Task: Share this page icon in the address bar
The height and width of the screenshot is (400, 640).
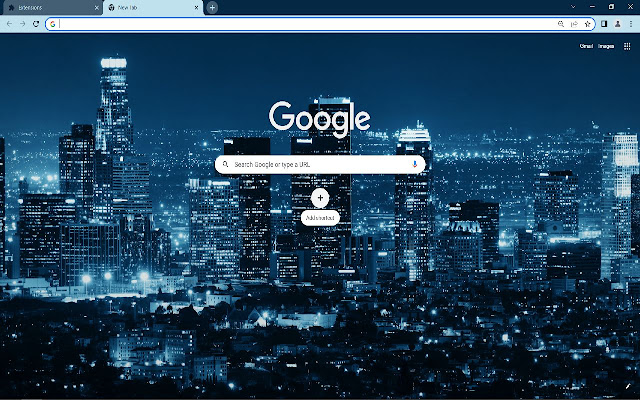Action: [574, 24]
